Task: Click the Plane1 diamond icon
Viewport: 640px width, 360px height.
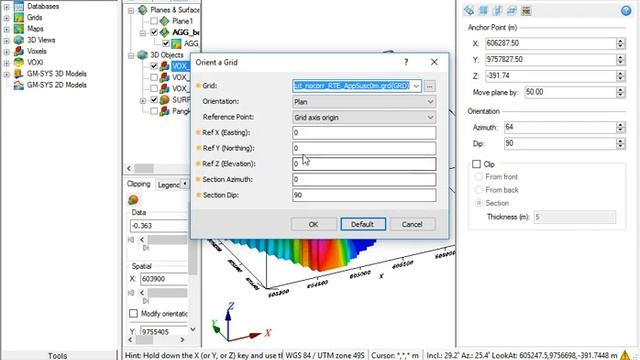Action: click(x=164, y=21)
